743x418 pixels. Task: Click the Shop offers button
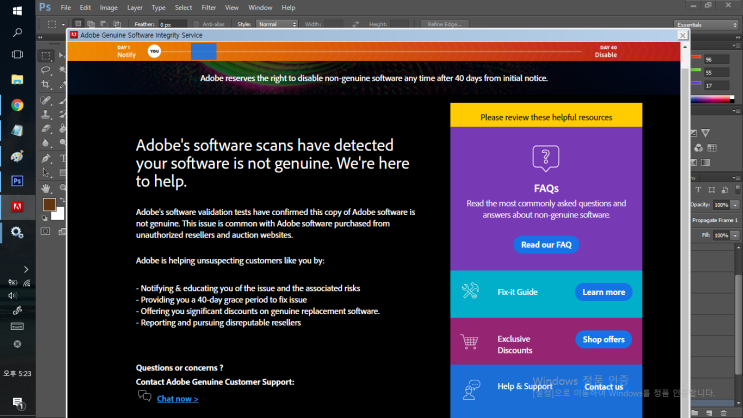(603, 339)
